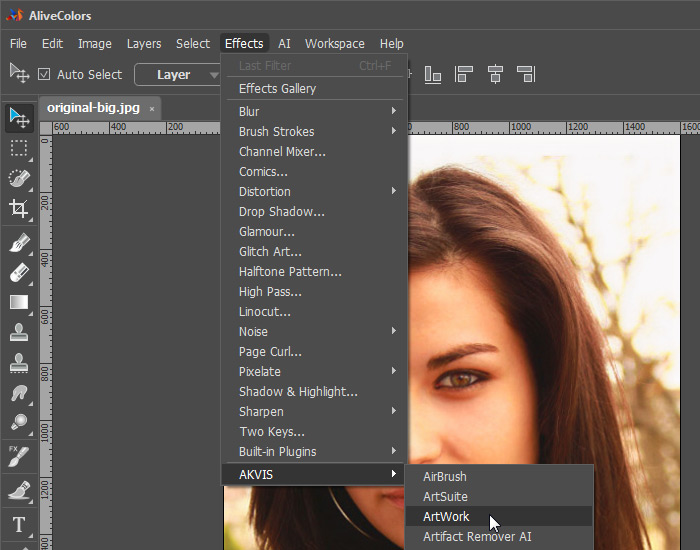Open the Workspace menu

point(335,43)
